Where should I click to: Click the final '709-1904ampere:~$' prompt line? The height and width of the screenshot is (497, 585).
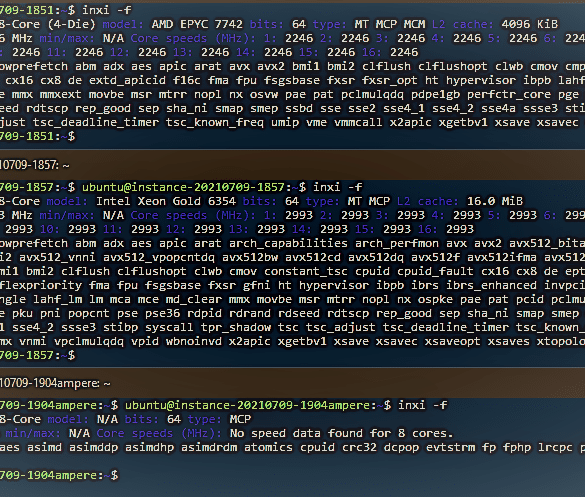[x=59, y=475]
